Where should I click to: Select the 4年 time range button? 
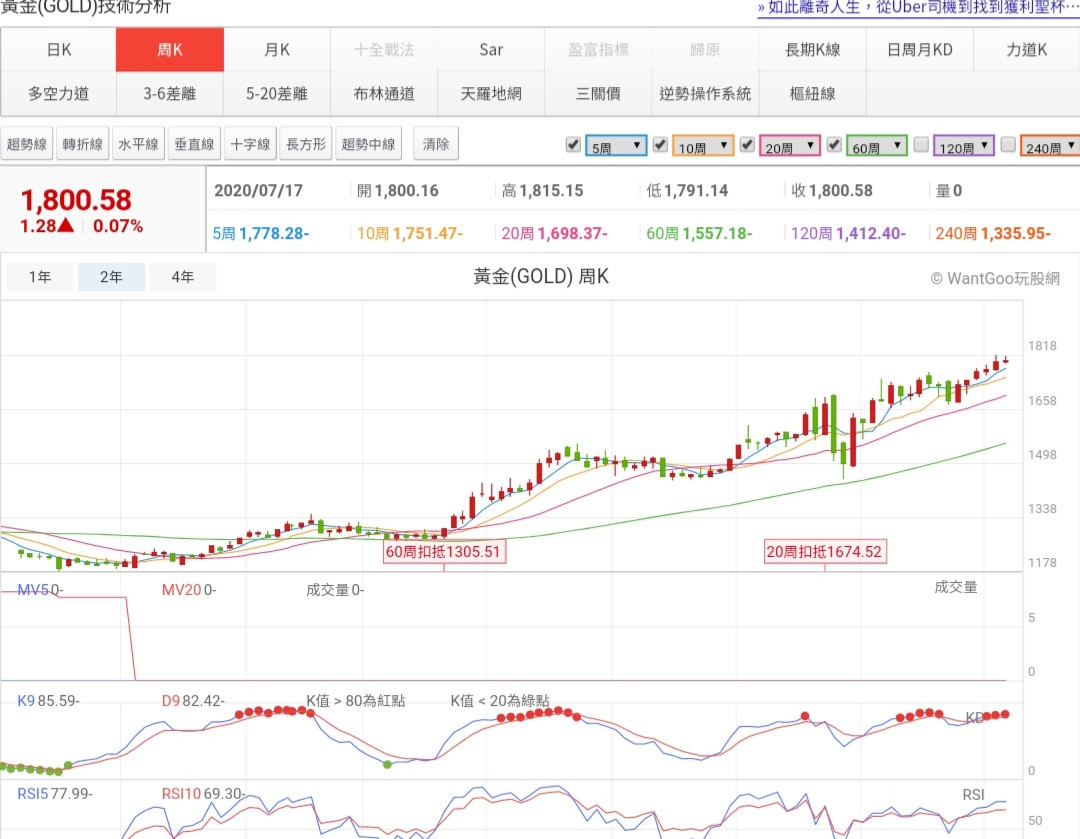click(183, 277)
